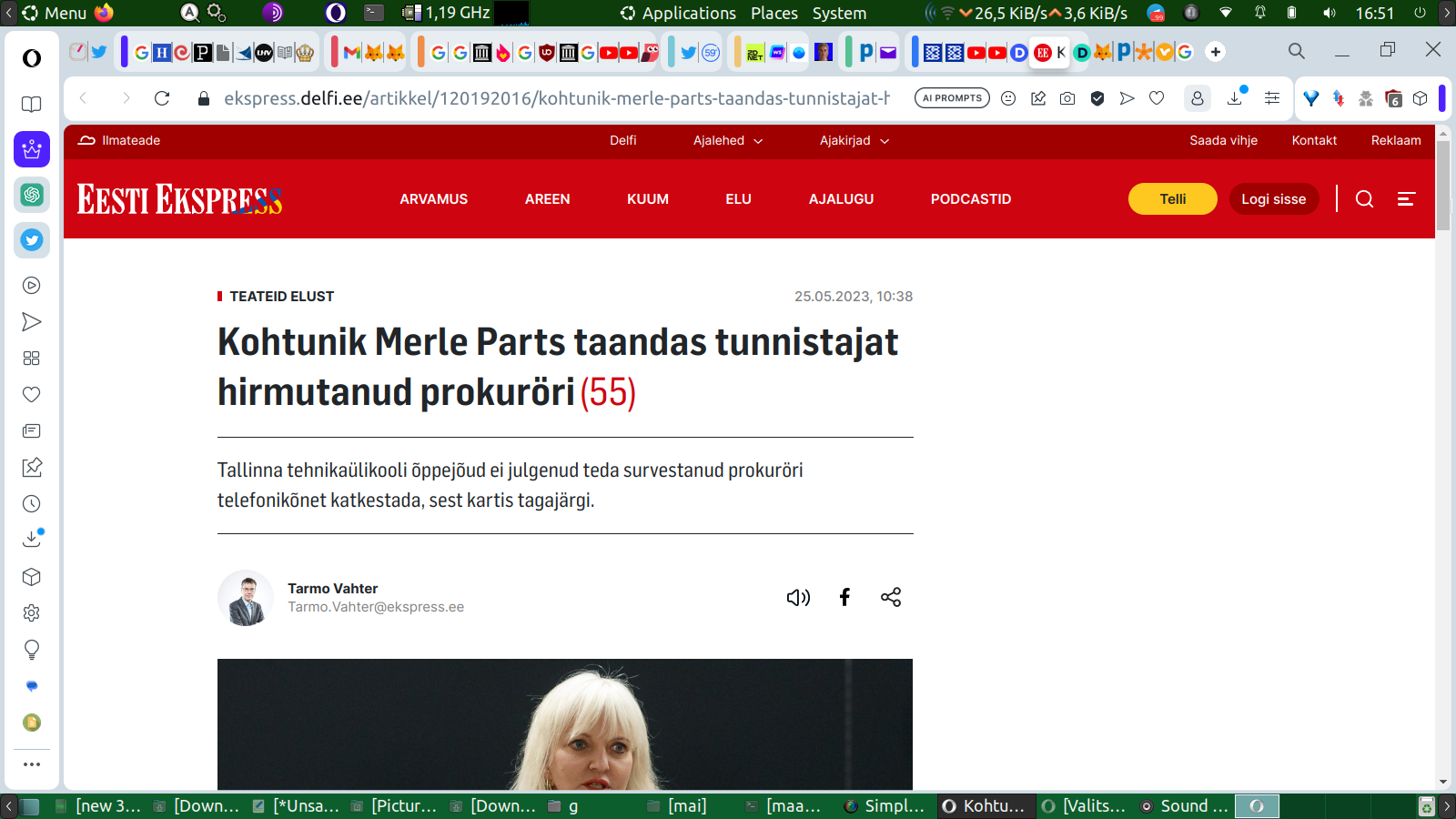Open the ELU section
This screenshot has height=819, width=1456.
pyautogui.click(x=739, y=199)
